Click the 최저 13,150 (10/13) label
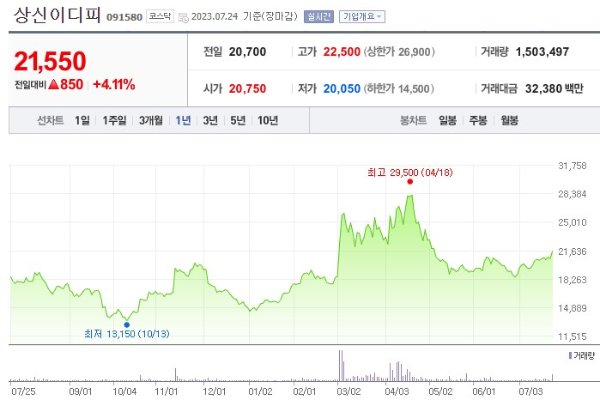The image size is (600, 406). pos(127,334)
